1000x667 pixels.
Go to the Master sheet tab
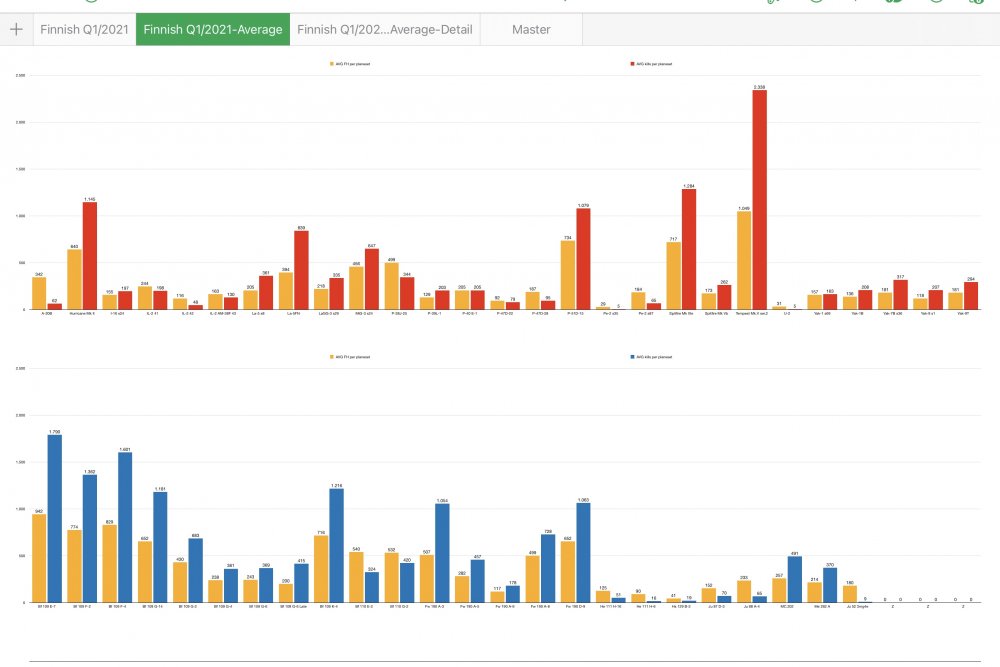coord(531,29)
